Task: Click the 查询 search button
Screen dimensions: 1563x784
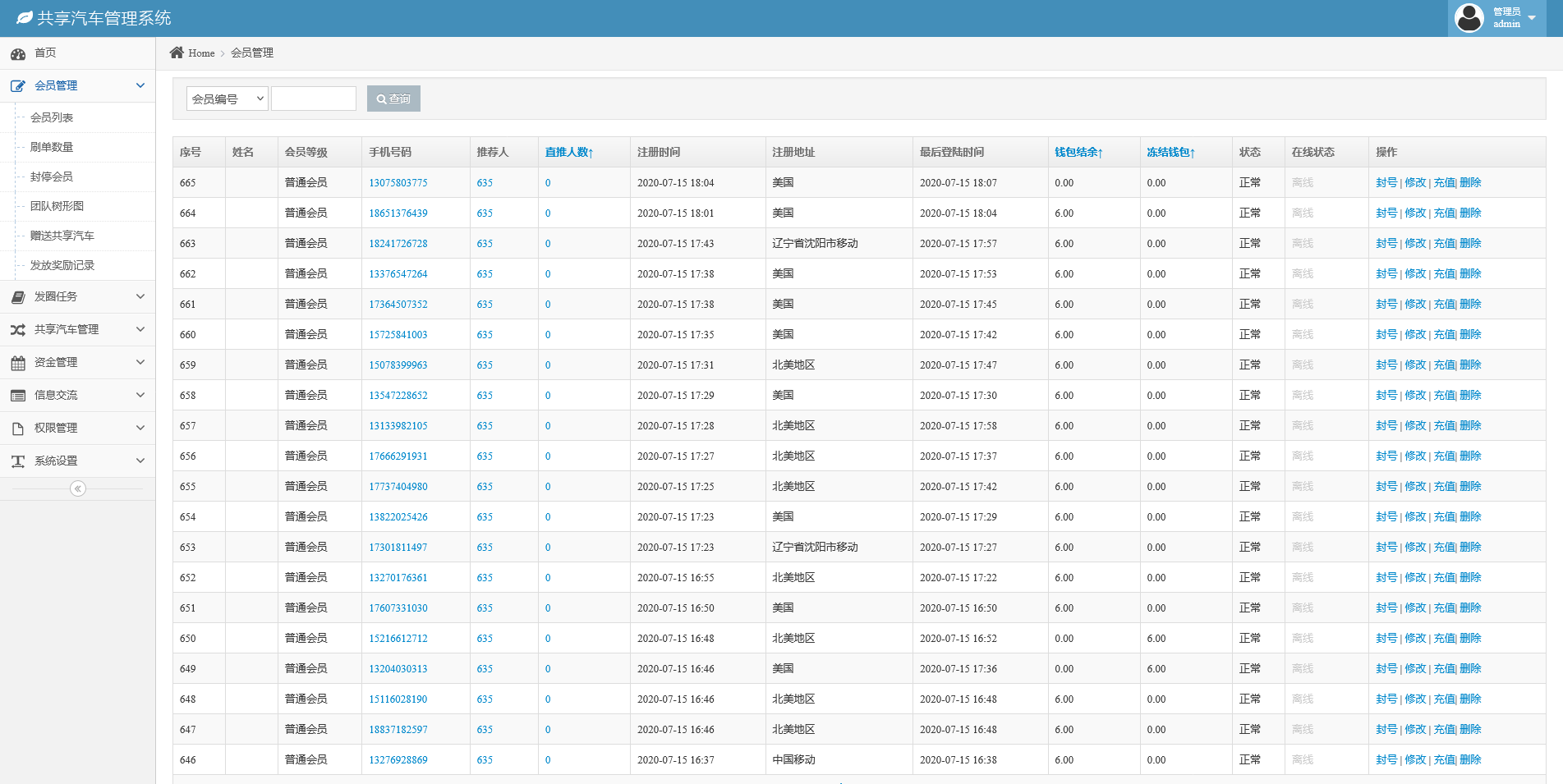Action: click(x=393, y=99)
